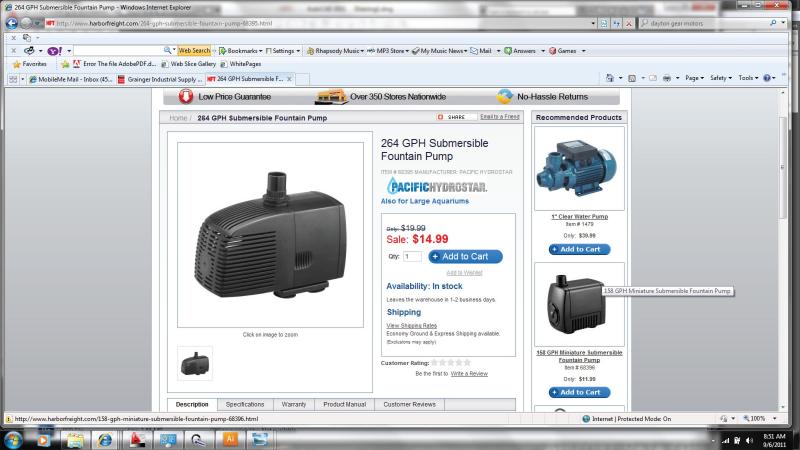Add 158 GPH Miniature pump to cart
Viewport: 800px width, 450px height.
tap(580, 392)
